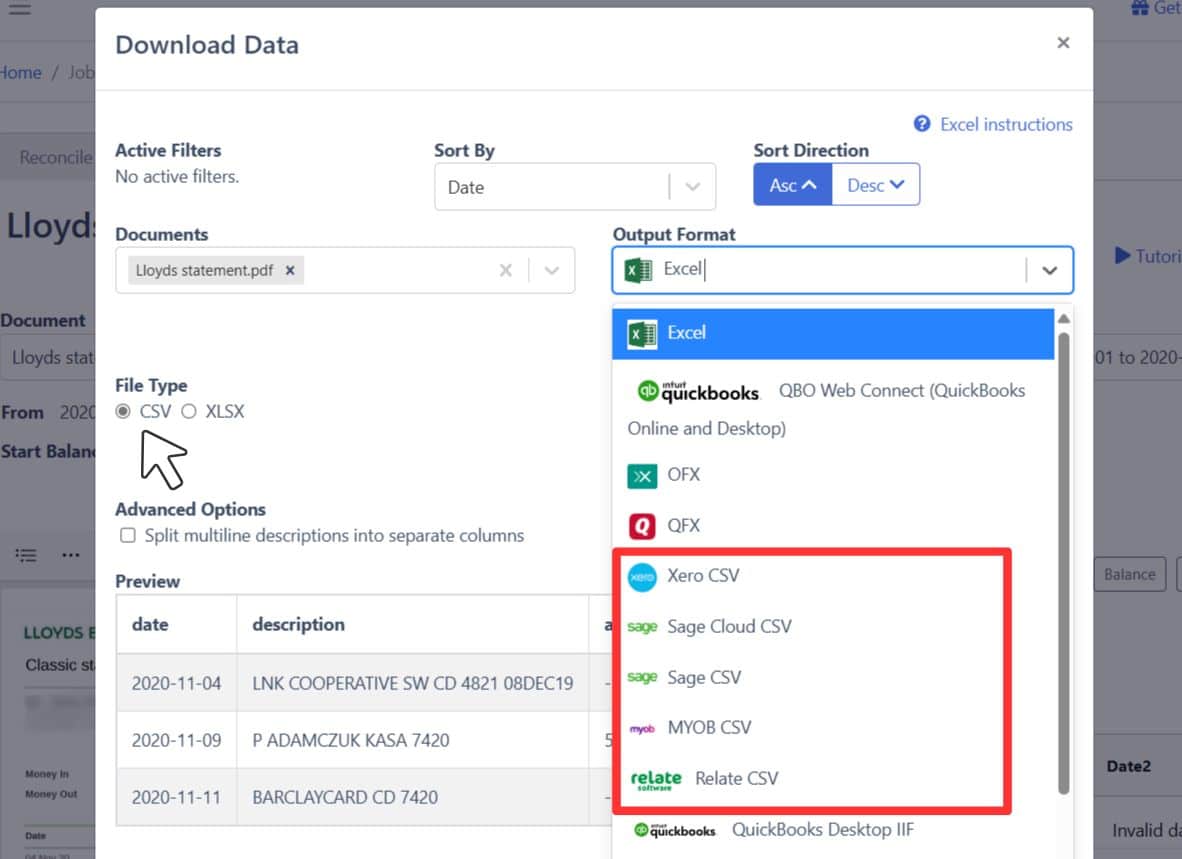1182x859 pixels.
Task: Click the Reconcile tab in background page
Action: click(55, 157)
